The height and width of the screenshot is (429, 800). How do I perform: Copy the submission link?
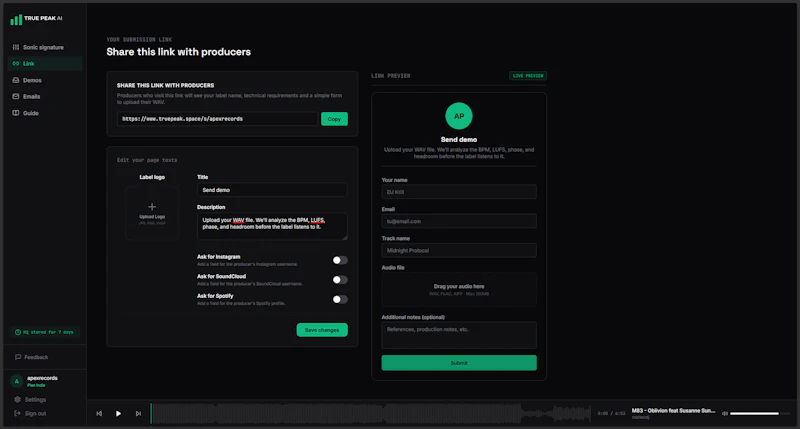(x=334, y=119)
